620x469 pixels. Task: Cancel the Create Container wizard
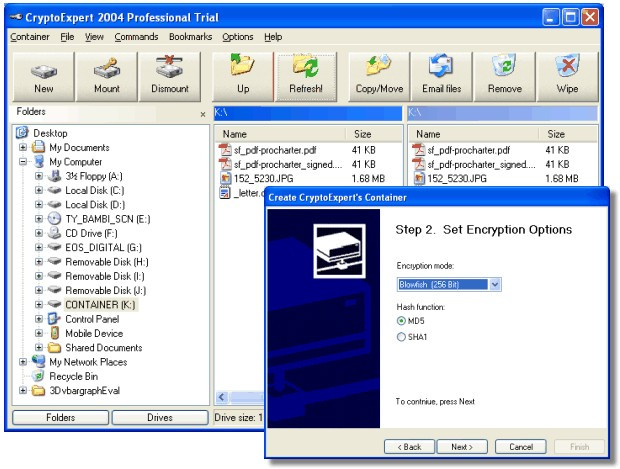(521, 447)
